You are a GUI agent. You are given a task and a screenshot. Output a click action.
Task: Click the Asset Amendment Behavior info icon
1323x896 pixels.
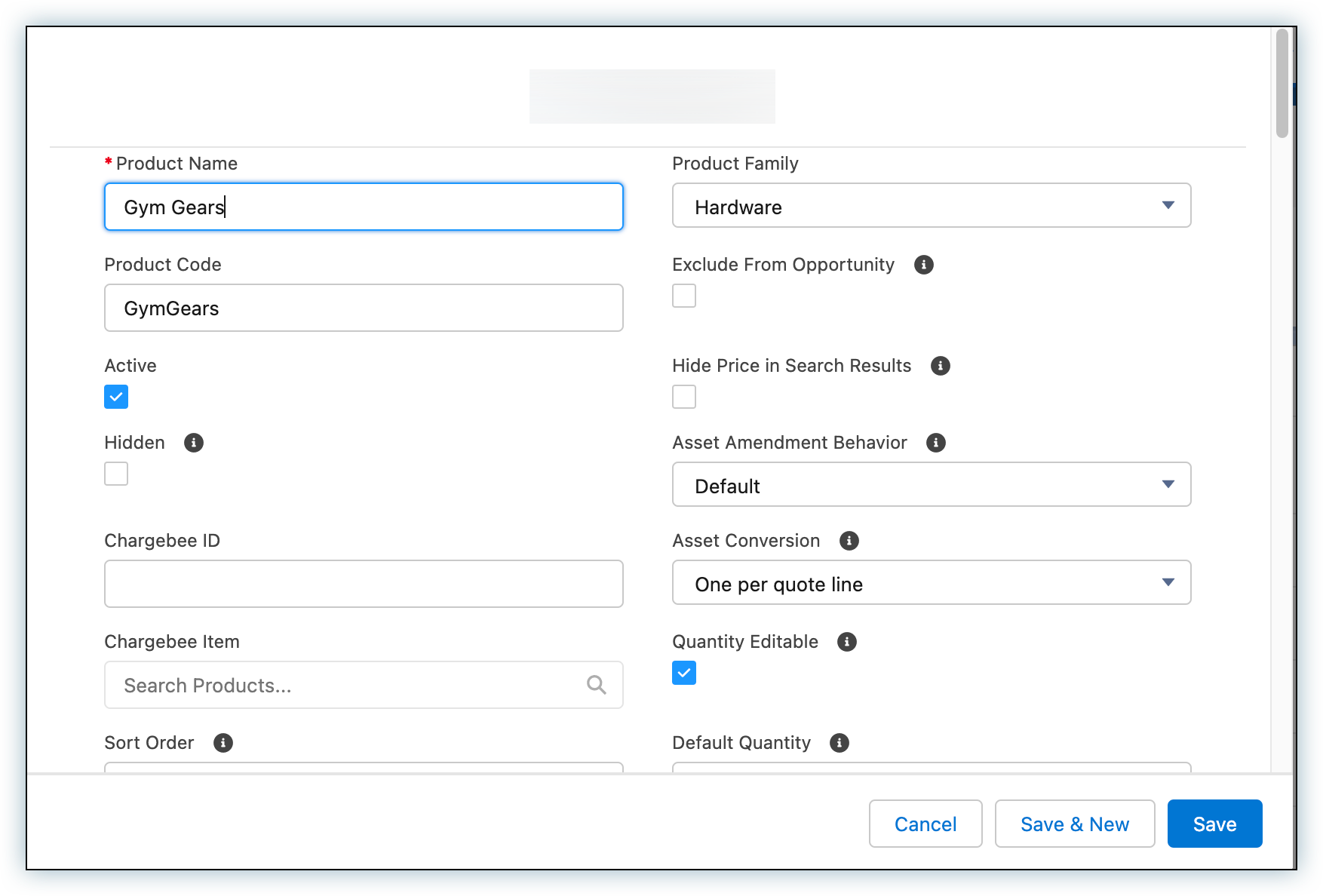(x=935, y=443)
